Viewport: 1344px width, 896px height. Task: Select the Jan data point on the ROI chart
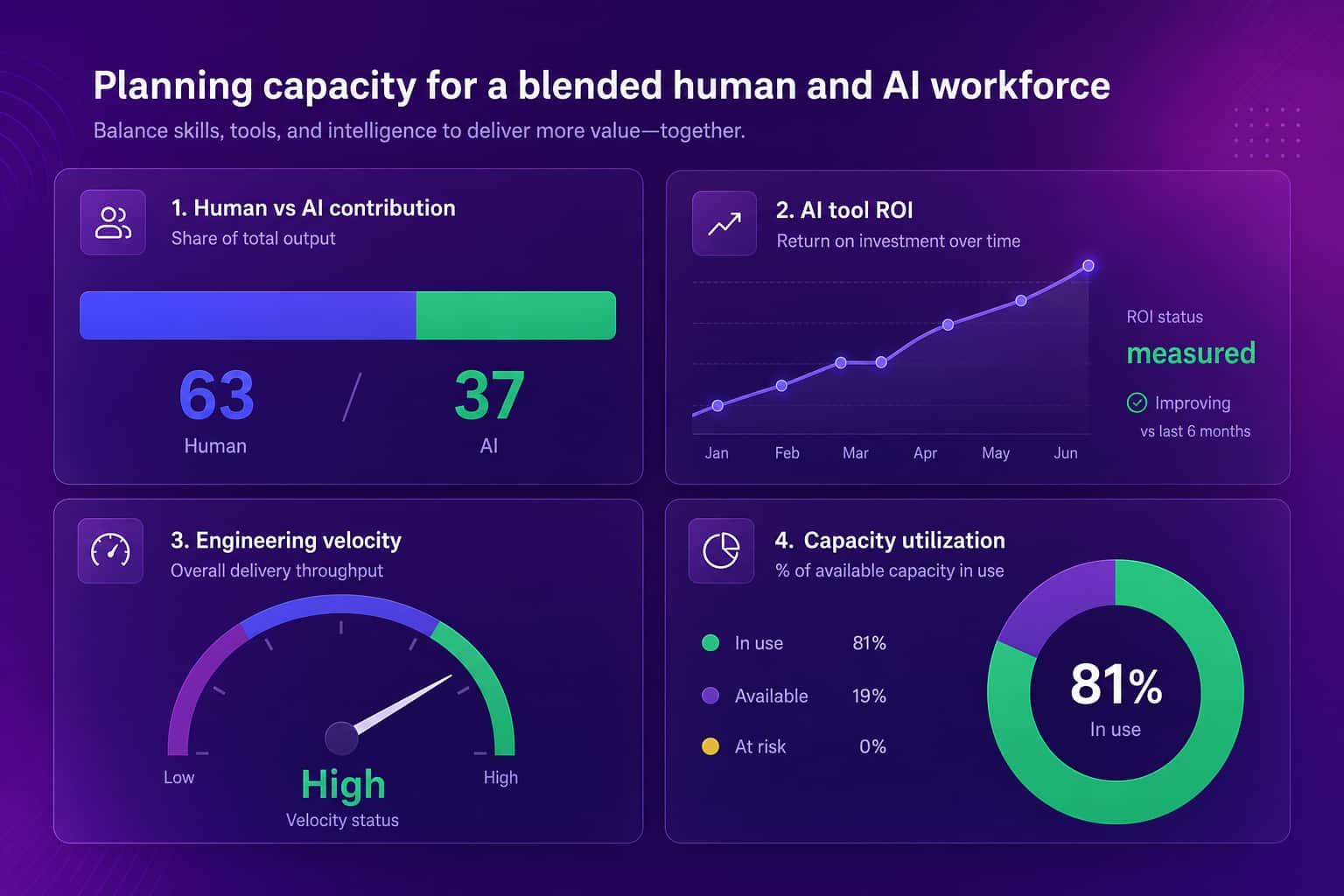tap(717, 406)
